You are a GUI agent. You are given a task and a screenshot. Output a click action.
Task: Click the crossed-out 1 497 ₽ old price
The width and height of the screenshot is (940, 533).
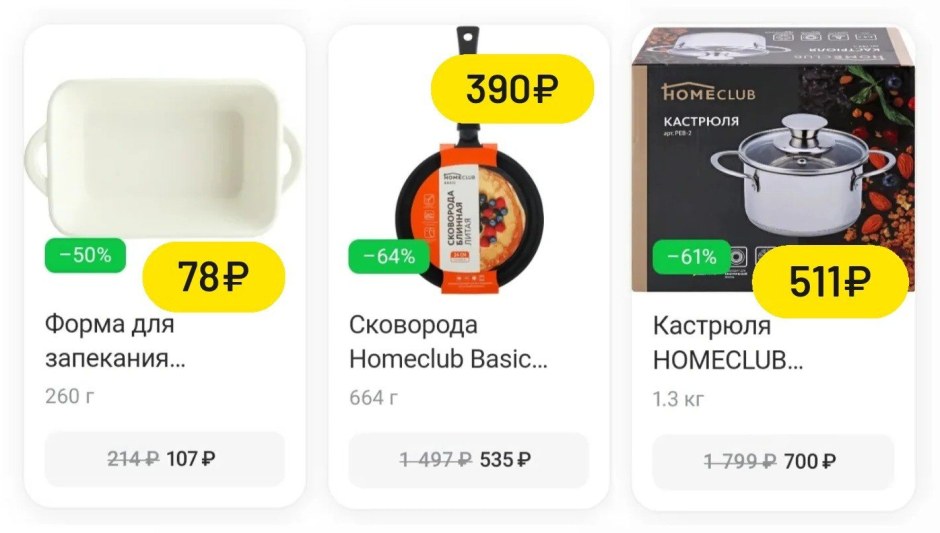pyautogui.click(x=436, y=460)
